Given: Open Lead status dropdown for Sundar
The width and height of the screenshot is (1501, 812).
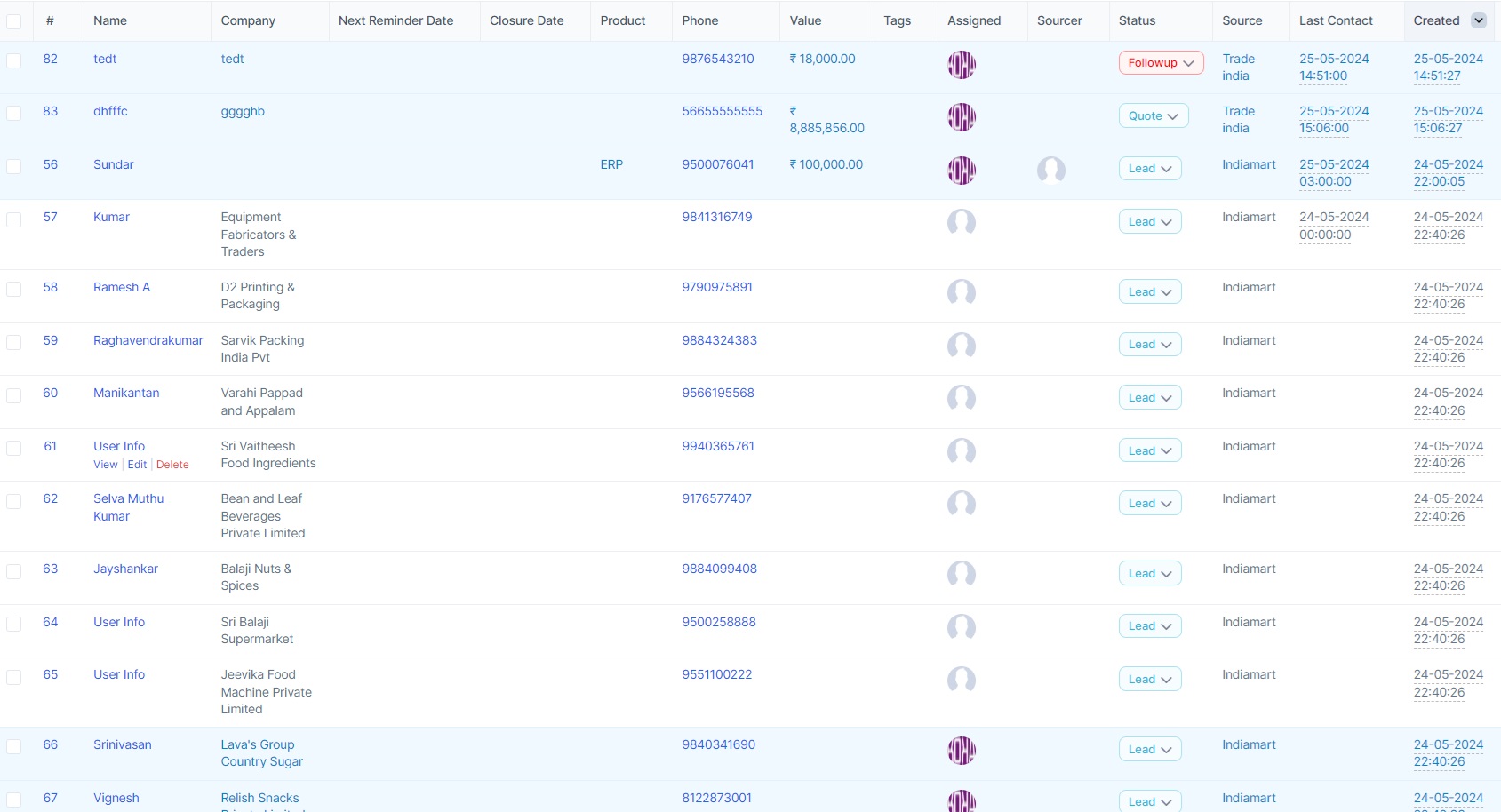Looking at the screenshot, I should pos(1149,169).
